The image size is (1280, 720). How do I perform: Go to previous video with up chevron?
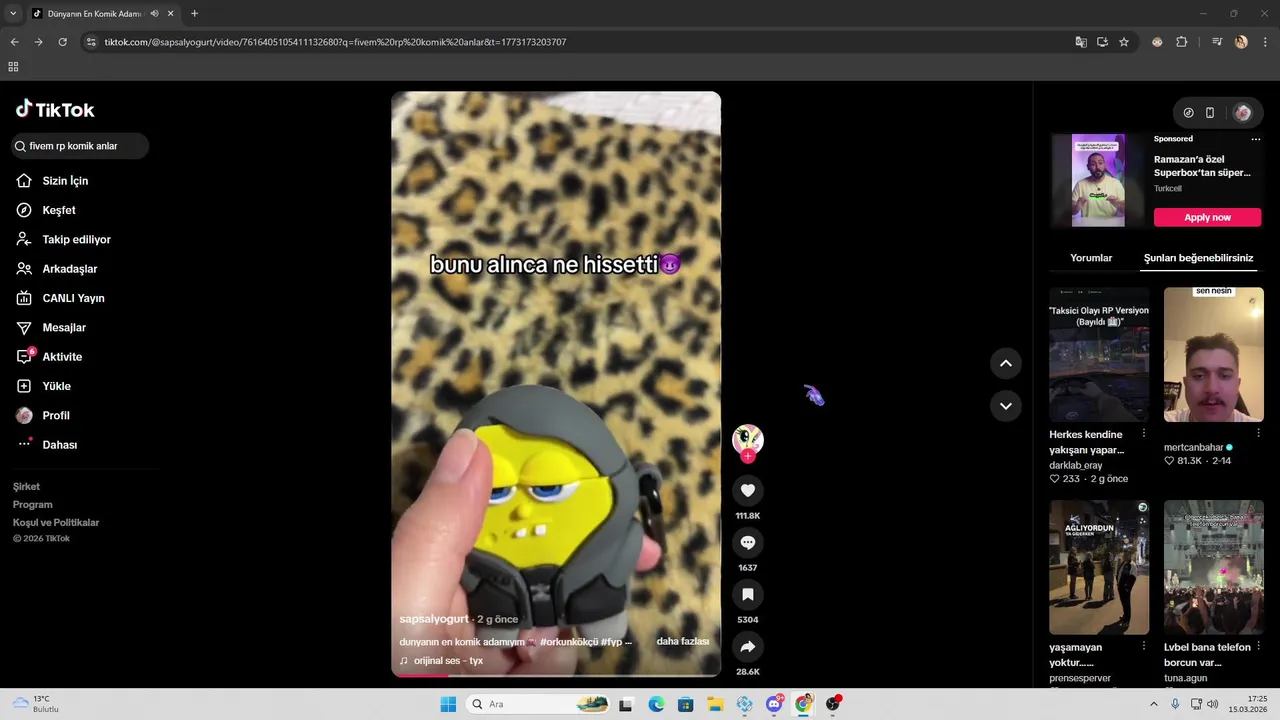(1006, 363)
